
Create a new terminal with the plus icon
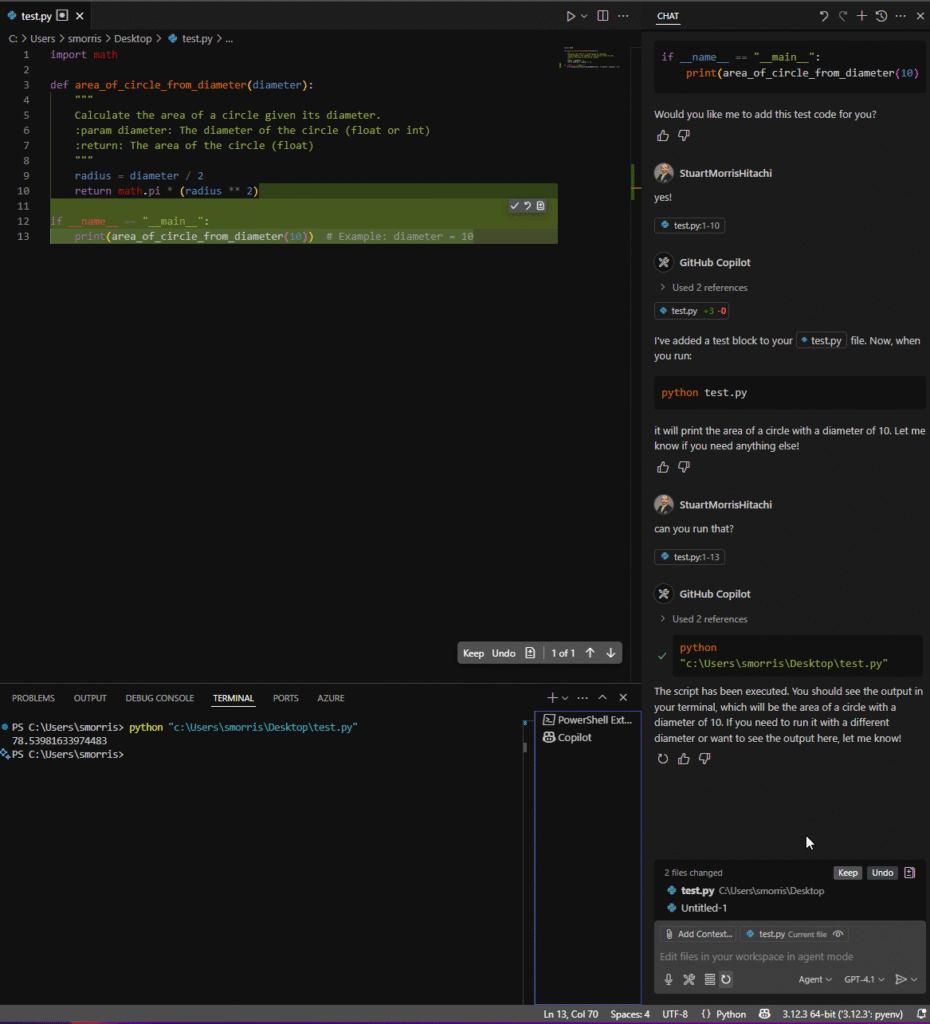click(x=553, y=697)
